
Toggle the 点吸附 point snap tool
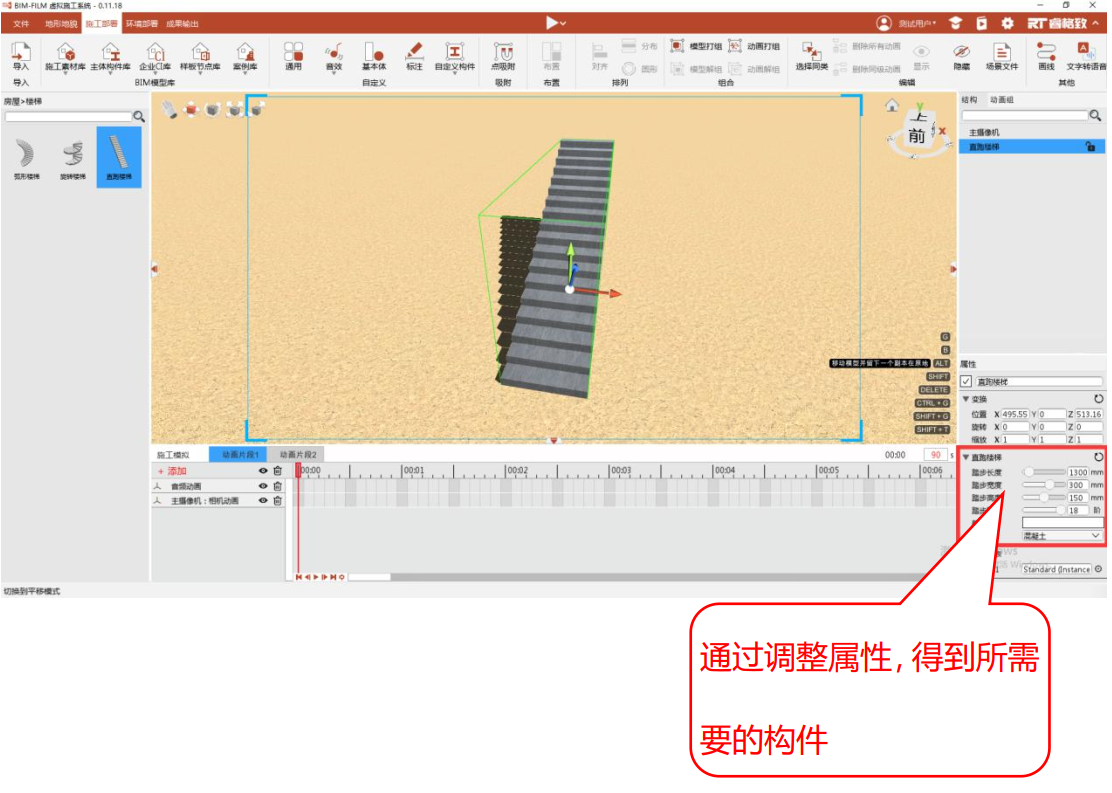(x=504, y=56)
